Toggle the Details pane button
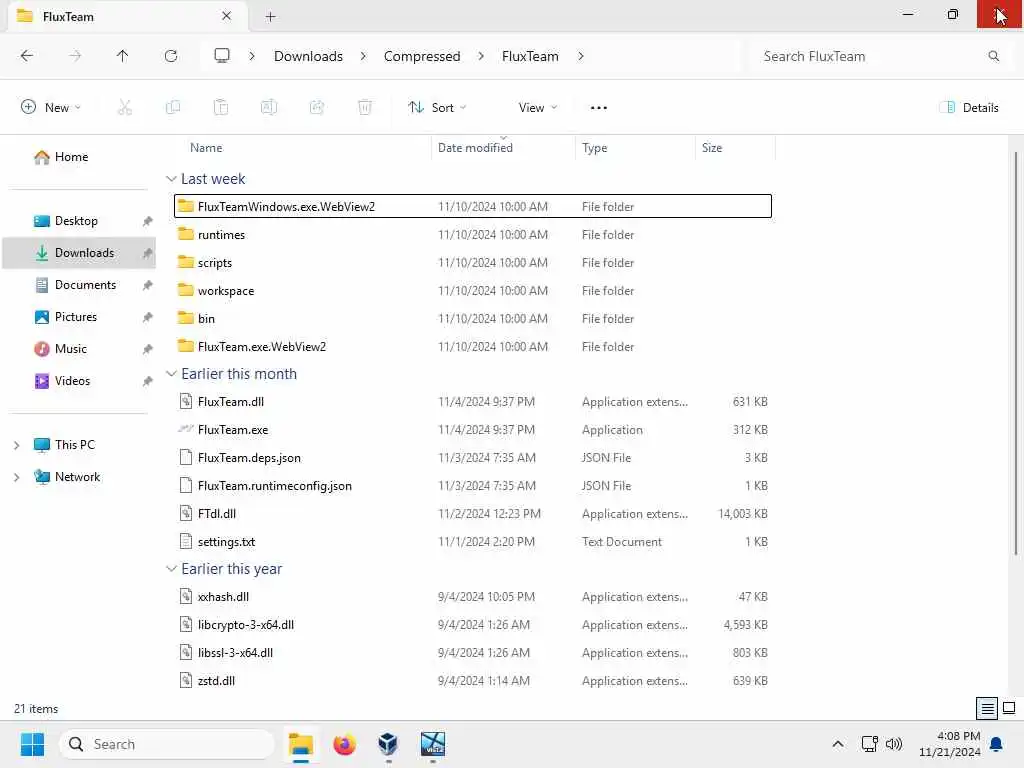Image resolution: width=1024 pixels, height=768 pixels. (x=969, y=108)
